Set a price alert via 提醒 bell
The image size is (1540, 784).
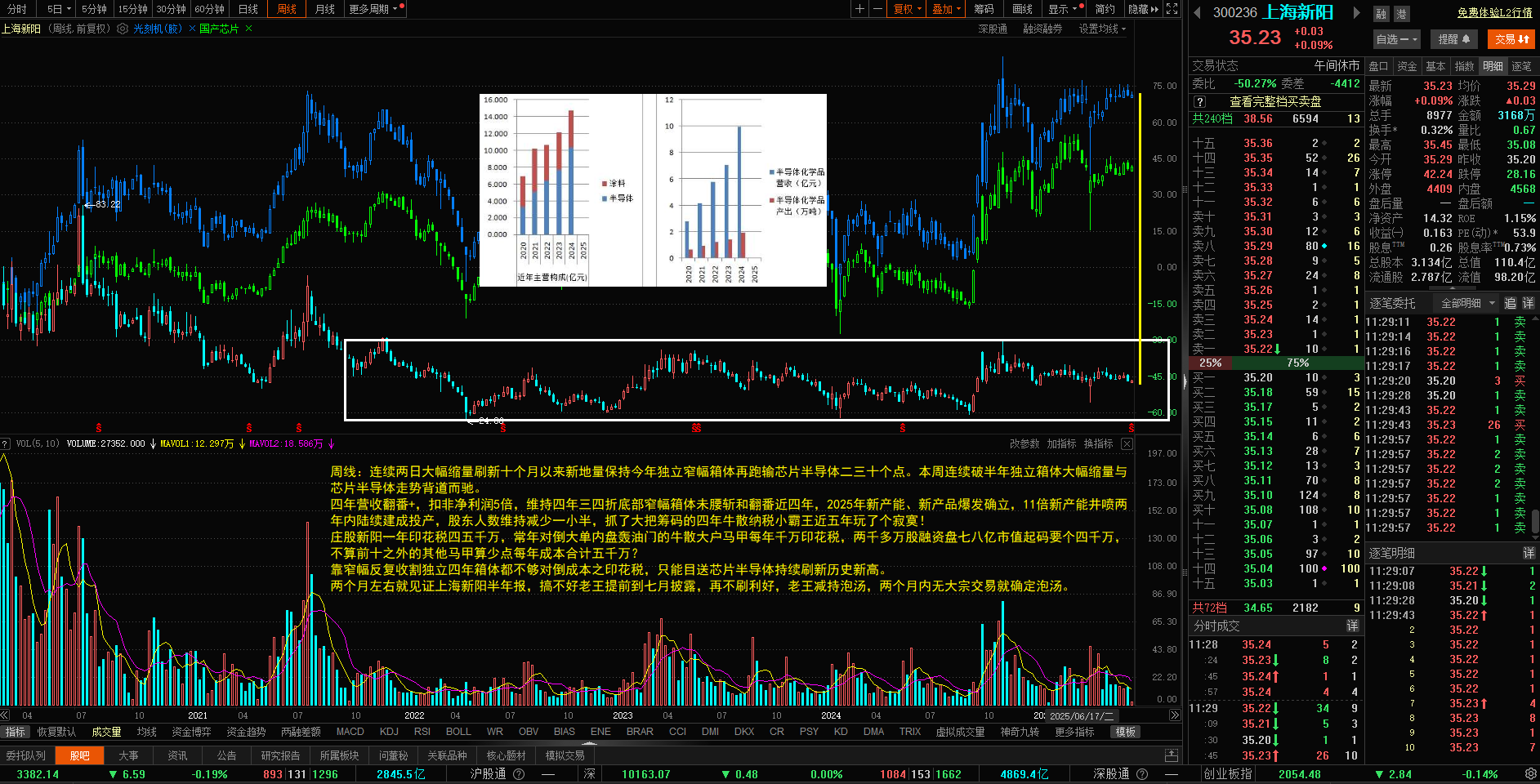pos(1454,39)
